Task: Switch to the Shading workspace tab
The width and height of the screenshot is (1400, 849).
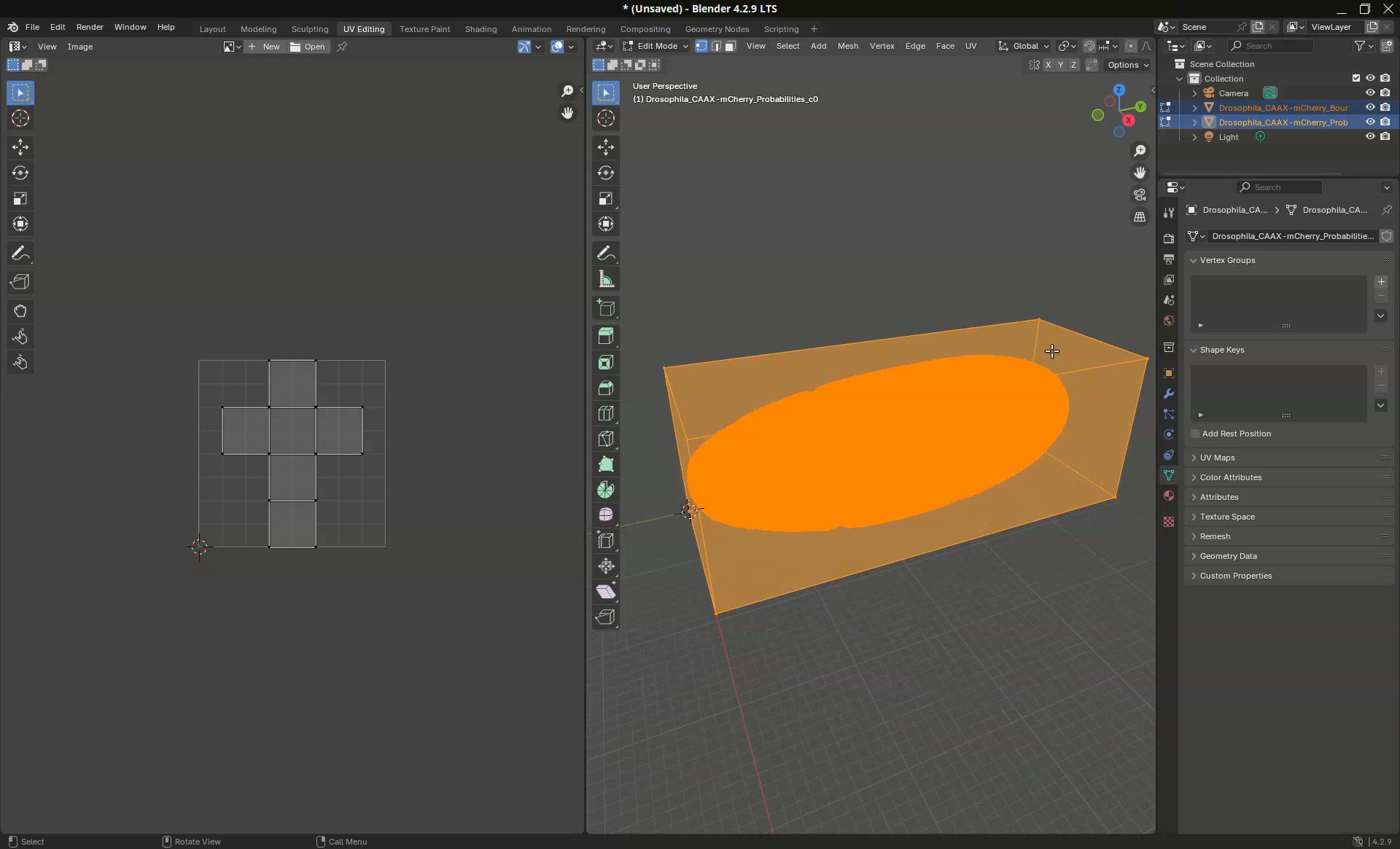Action: point(481,29)
